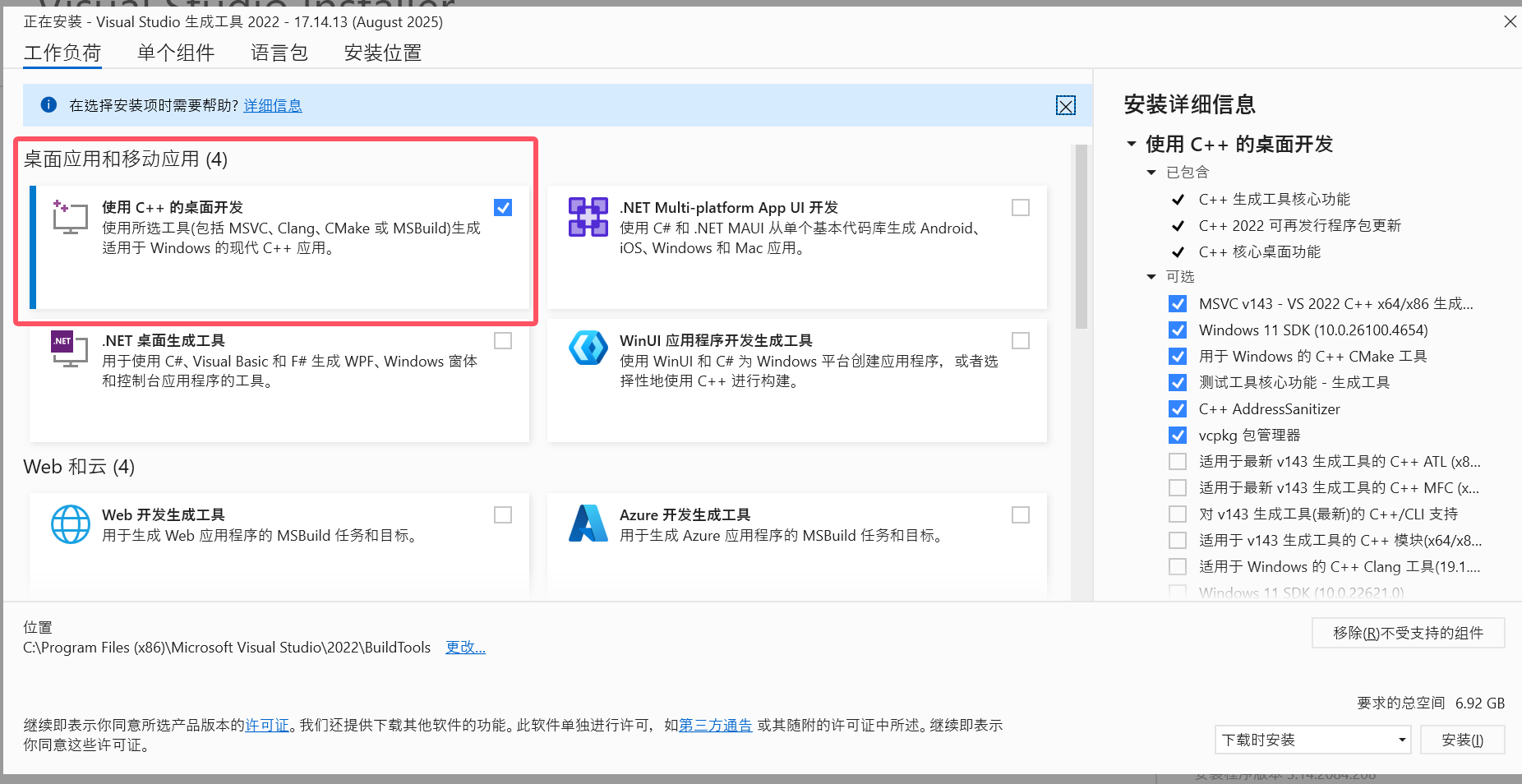Open the 详细信息 help link

[x=273, y=105]
